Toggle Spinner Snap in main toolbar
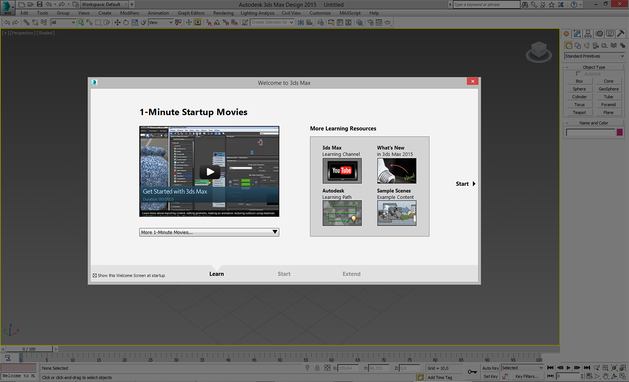This screenshot has height=382, width=629. [234, 22]
